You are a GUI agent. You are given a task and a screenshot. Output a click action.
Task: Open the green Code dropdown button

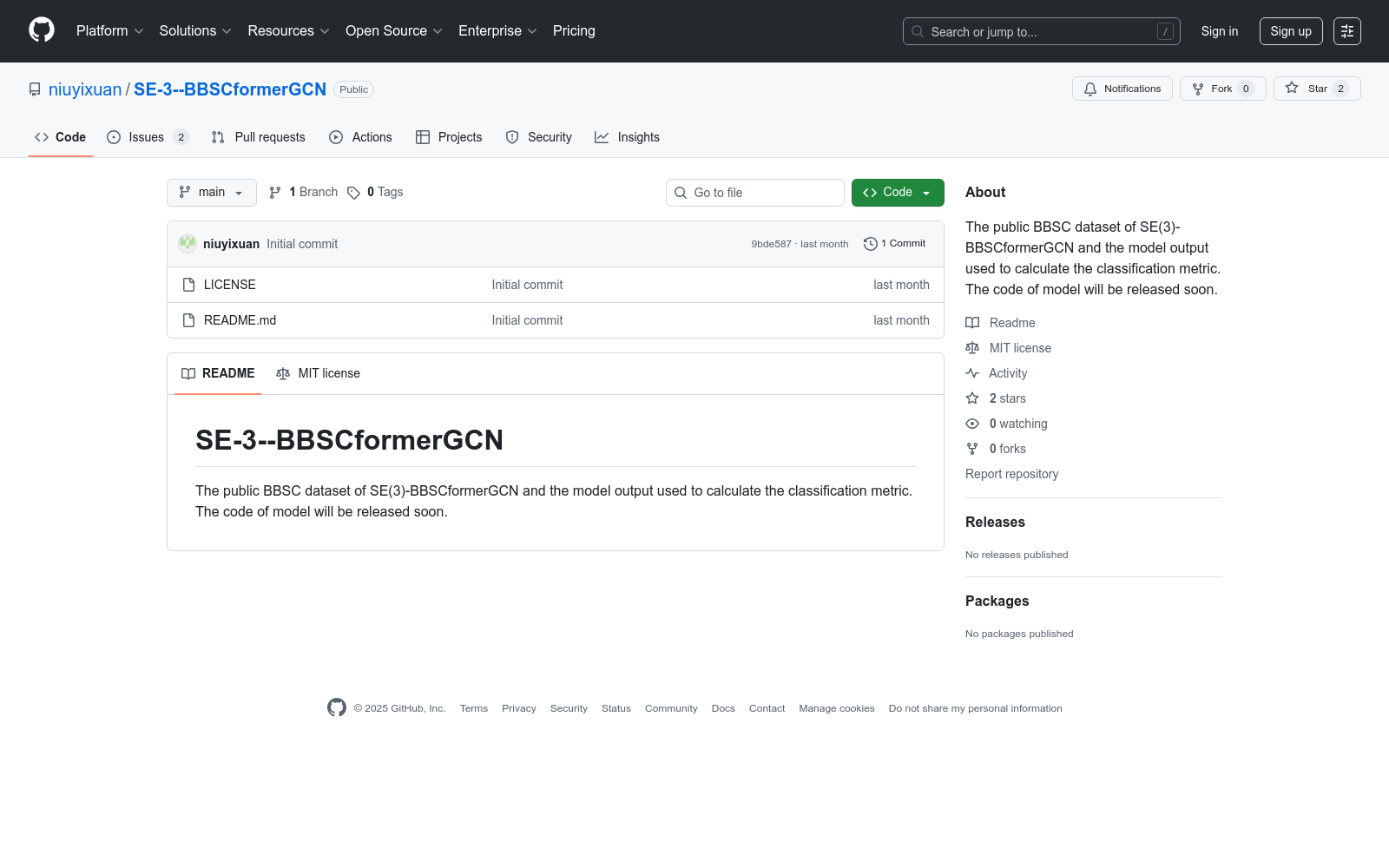pyautogui.click(x=898, y=193)
